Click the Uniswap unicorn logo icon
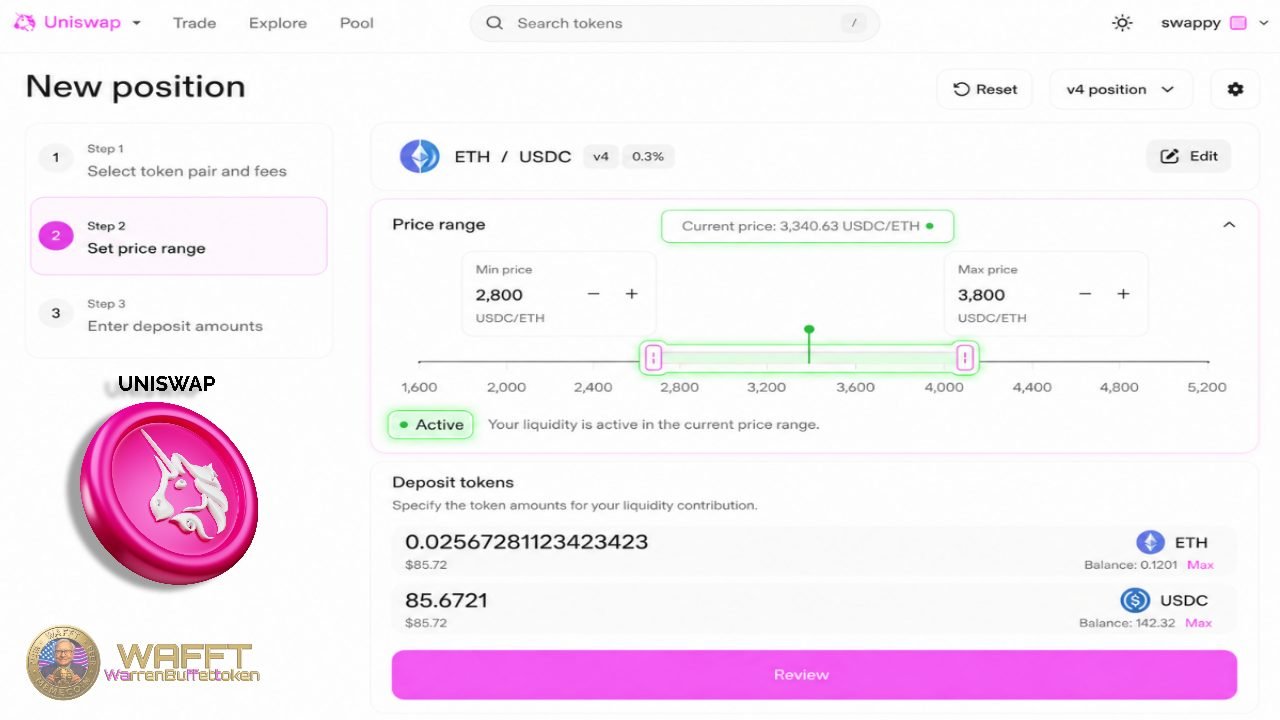 [x=24, y=22]
